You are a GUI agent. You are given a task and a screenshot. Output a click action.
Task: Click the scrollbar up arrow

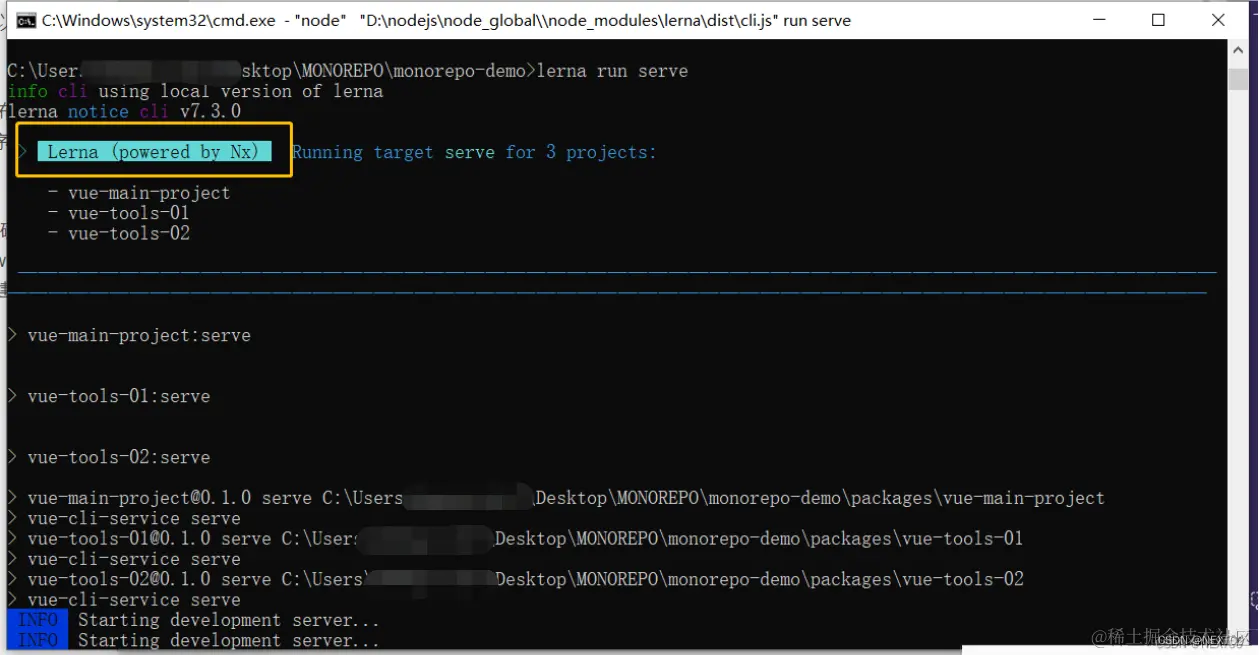tap(1238, 48)
